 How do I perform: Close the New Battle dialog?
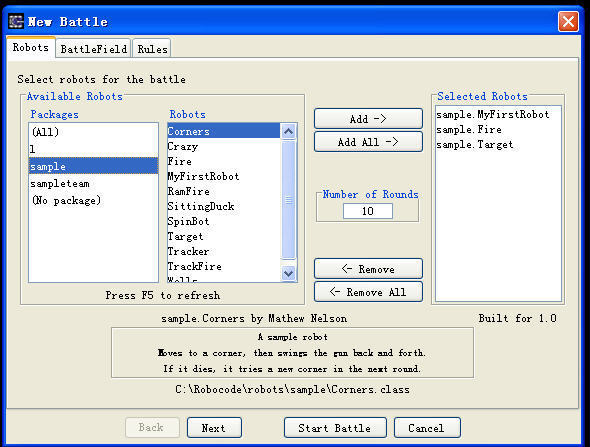click(x=568, y=21)
